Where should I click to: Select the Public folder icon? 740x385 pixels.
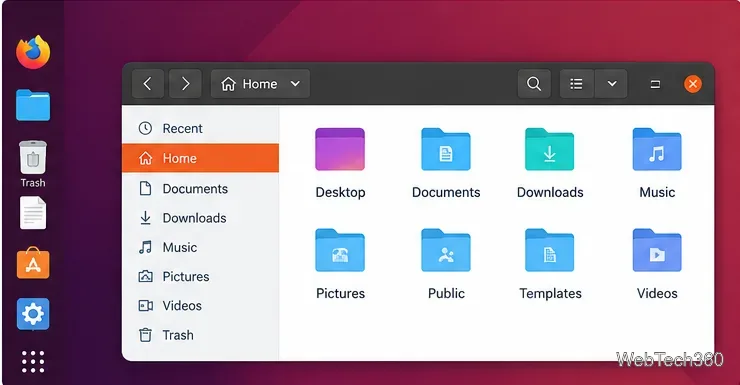coord(446,250)
